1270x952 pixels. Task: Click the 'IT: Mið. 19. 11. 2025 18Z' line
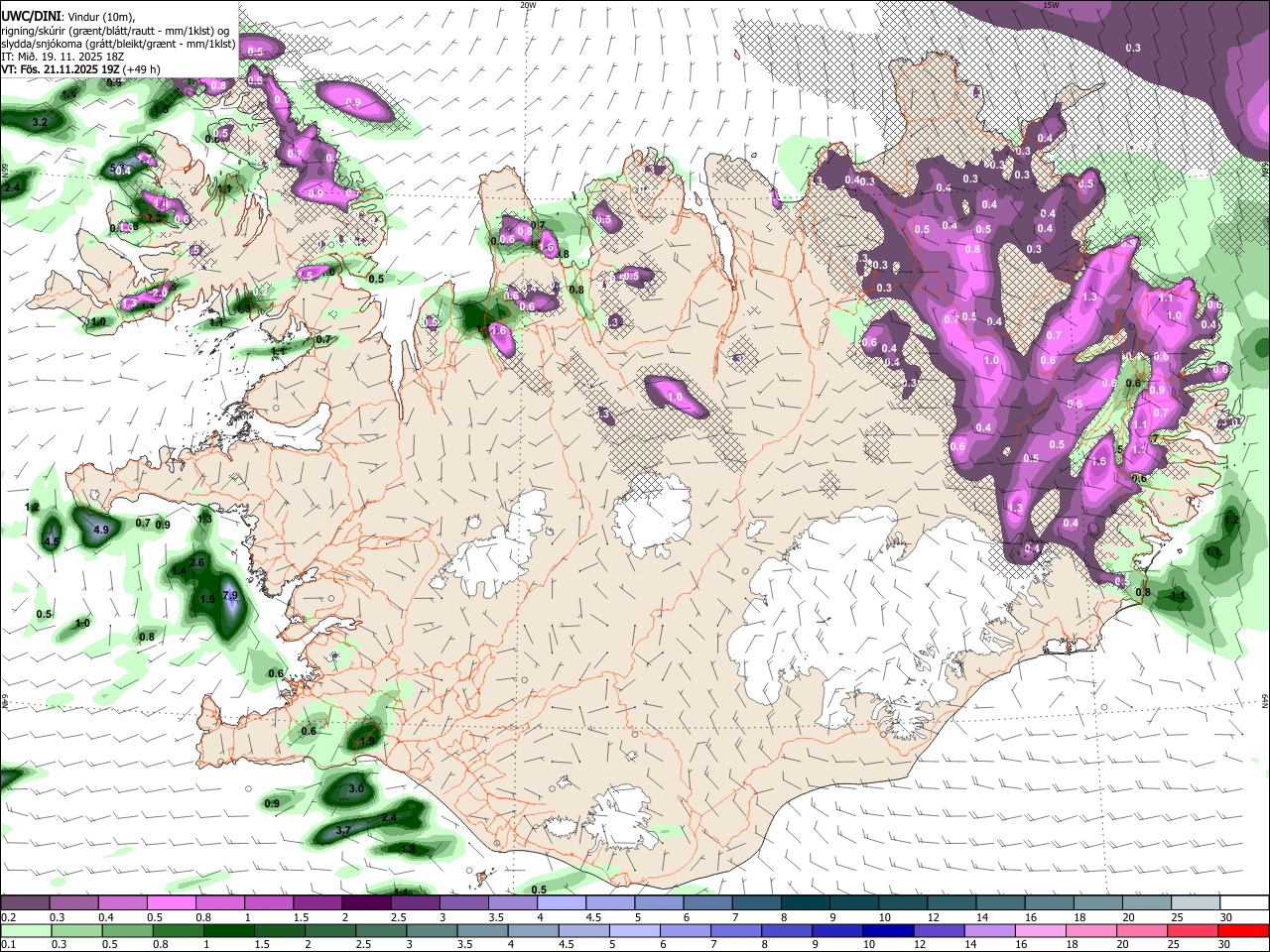tap(63, 57)
